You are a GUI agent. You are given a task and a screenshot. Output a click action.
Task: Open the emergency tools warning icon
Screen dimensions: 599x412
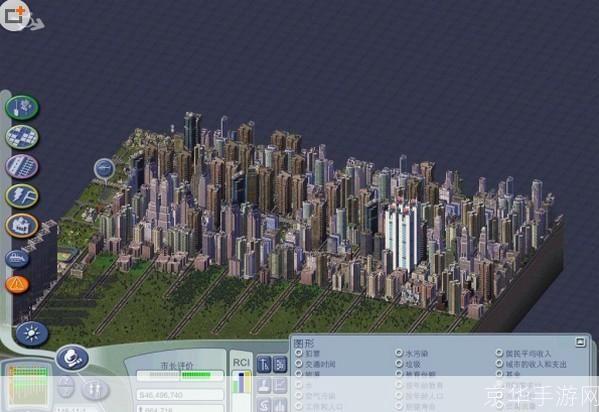(x=17, y=284)
